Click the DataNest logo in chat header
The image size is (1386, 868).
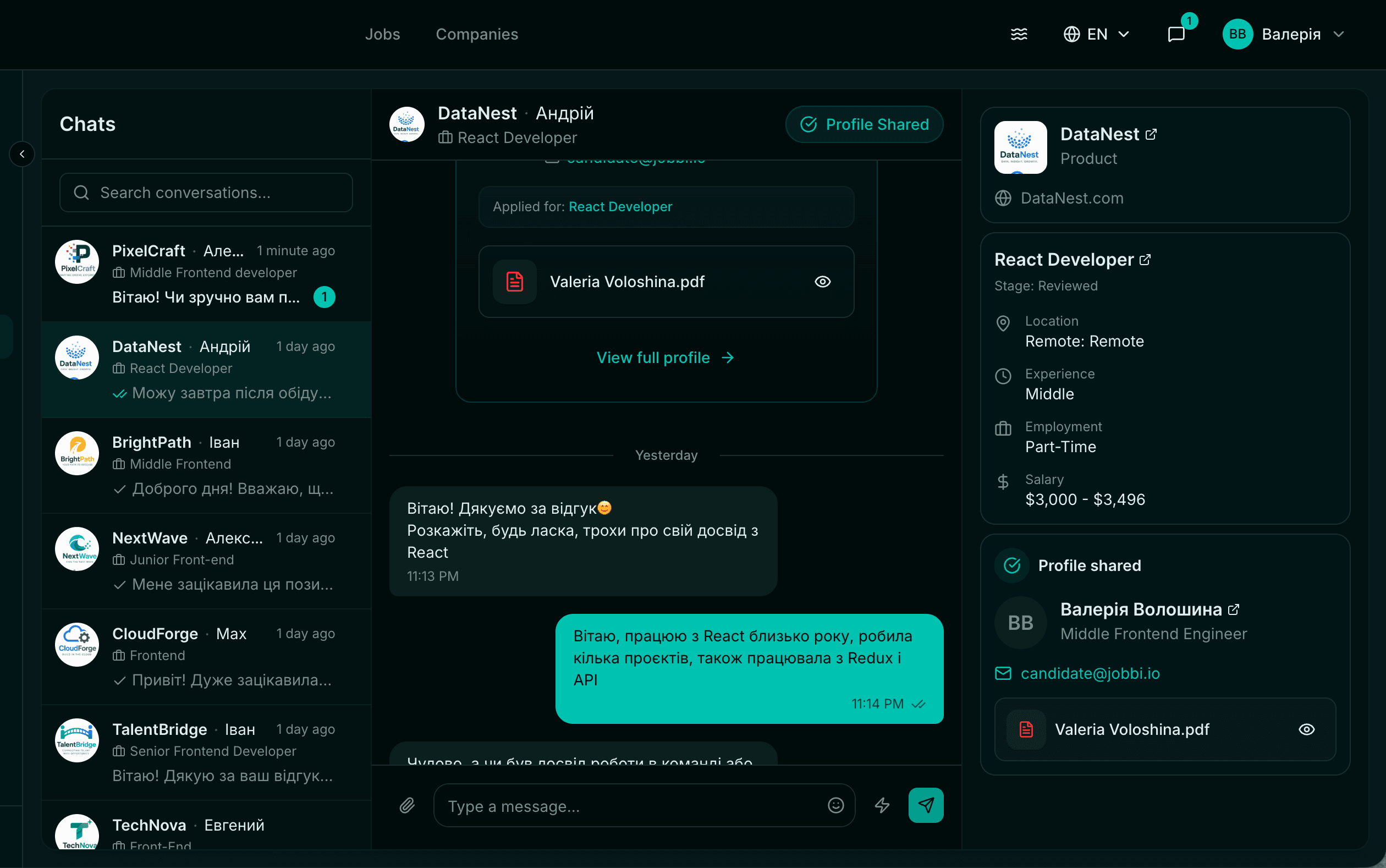click(406, 124)
